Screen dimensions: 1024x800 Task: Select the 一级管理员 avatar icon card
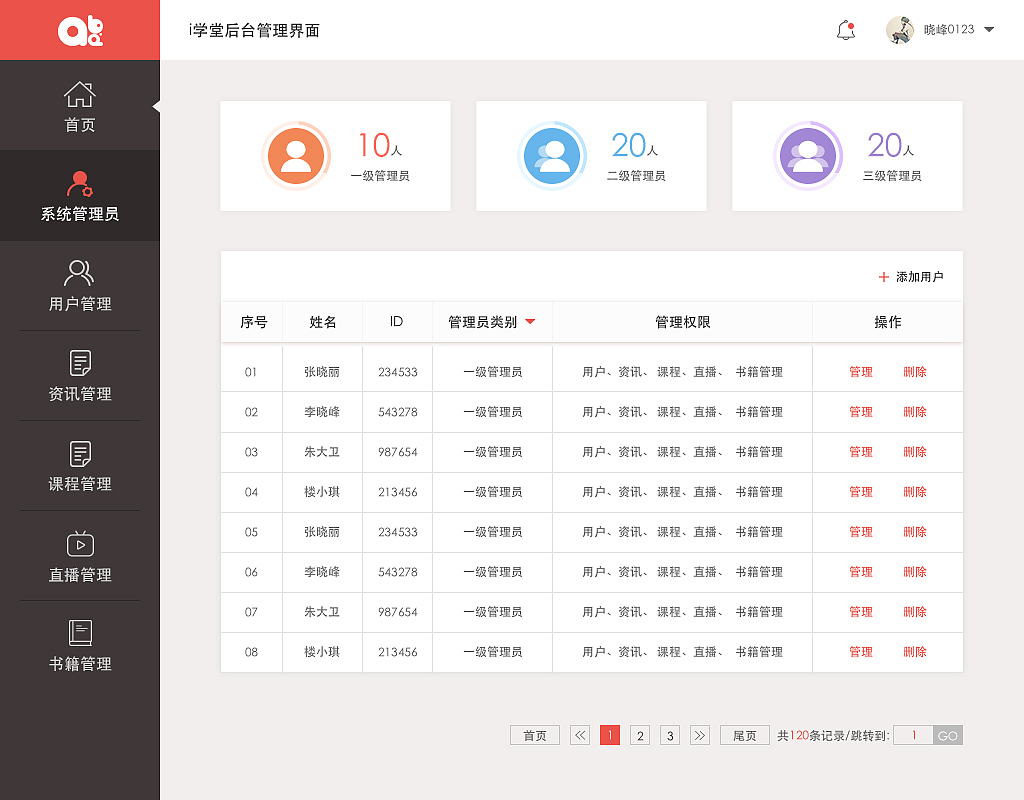point(296,156)
